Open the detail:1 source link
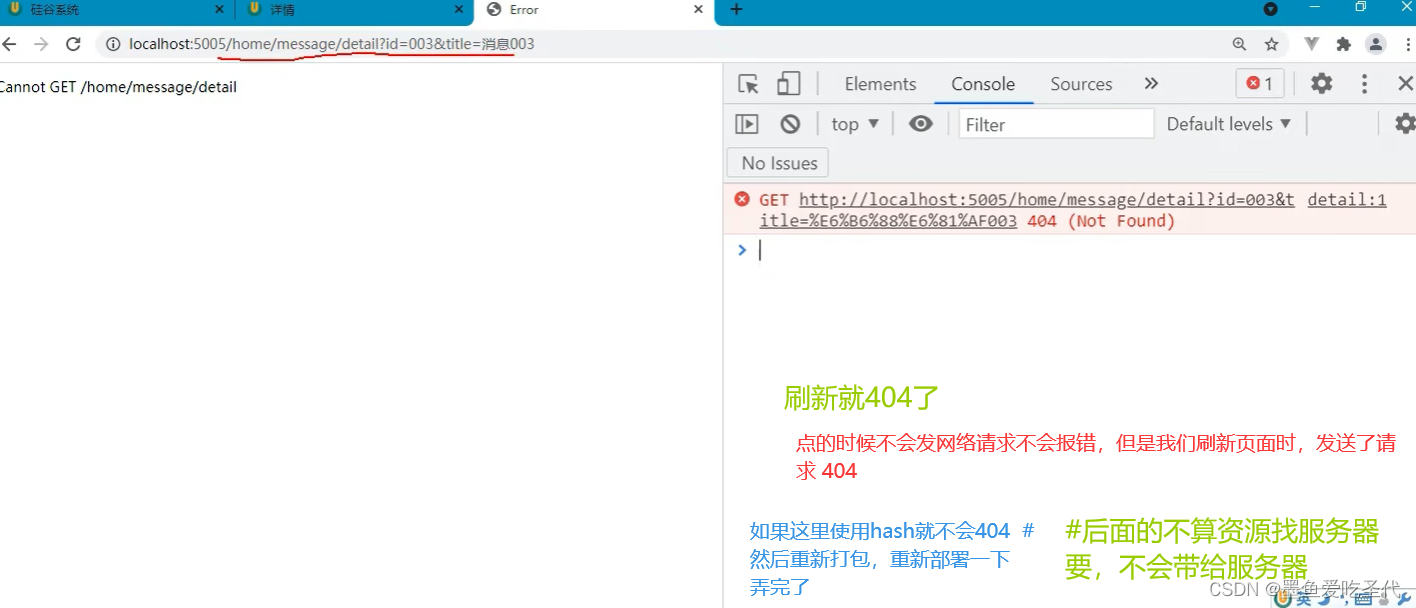This screenshot has height=608, width=1416. click(x=1347, y=200)
